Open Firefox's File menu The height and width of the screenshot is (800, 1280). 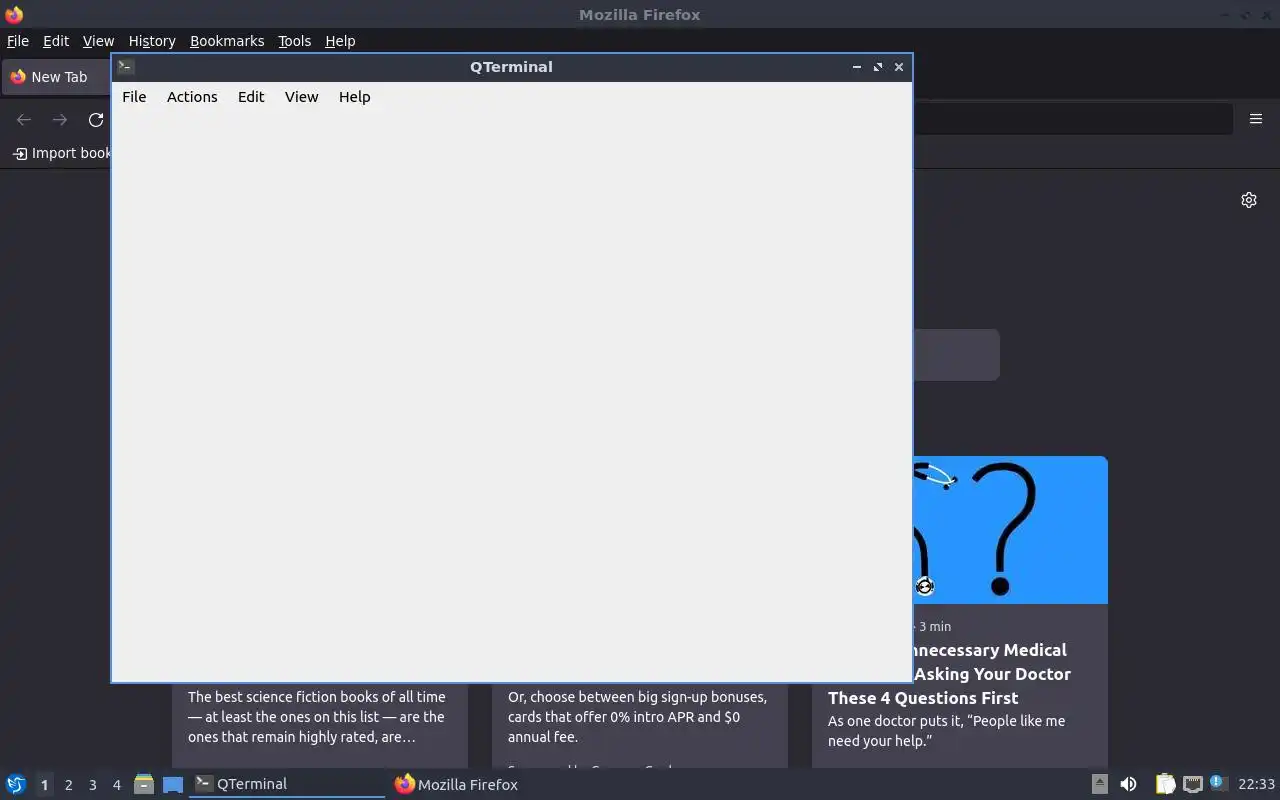click(18, 41)
